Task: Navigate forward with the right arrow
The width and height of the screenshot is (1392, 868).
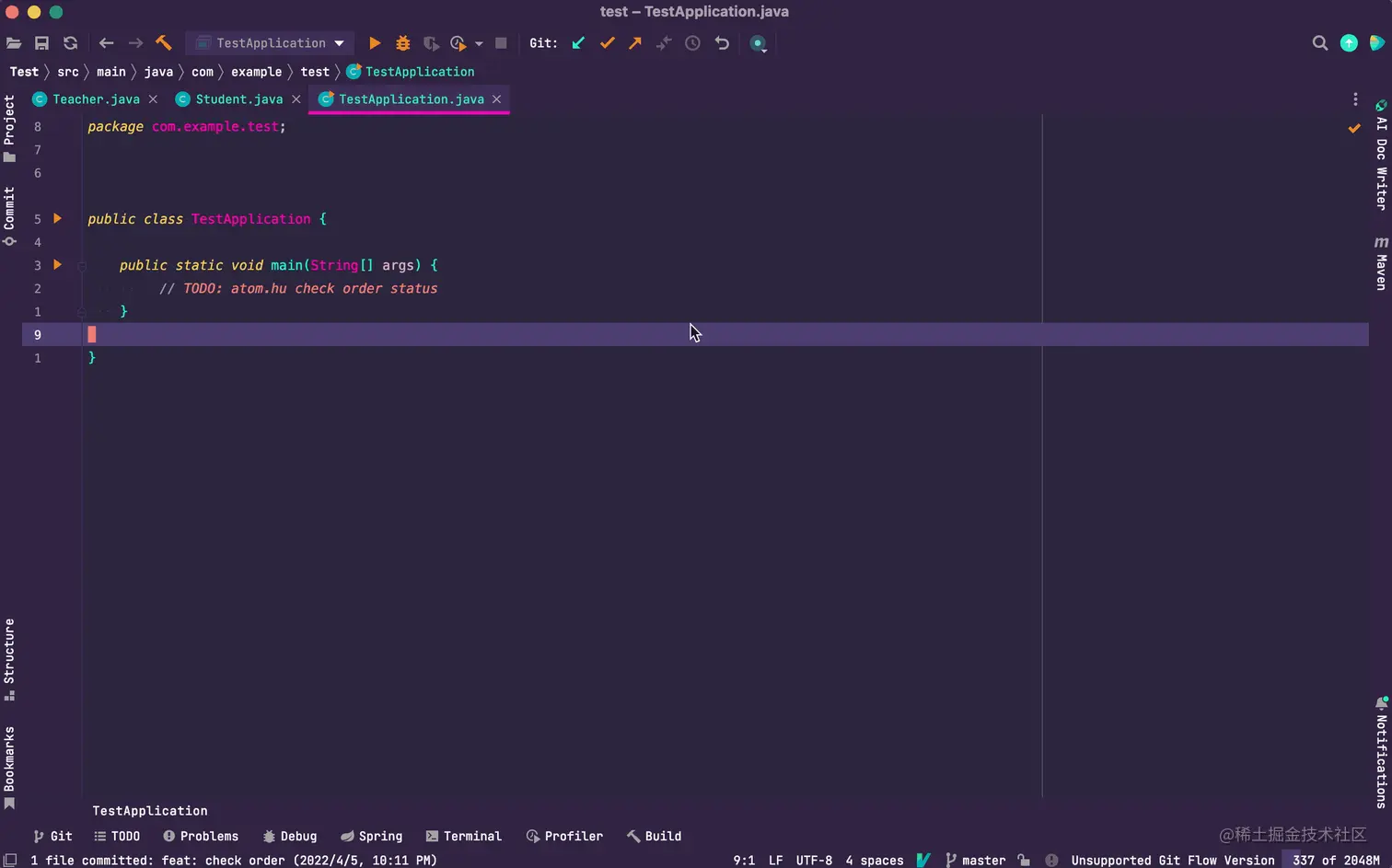Action: coord(135,43)
